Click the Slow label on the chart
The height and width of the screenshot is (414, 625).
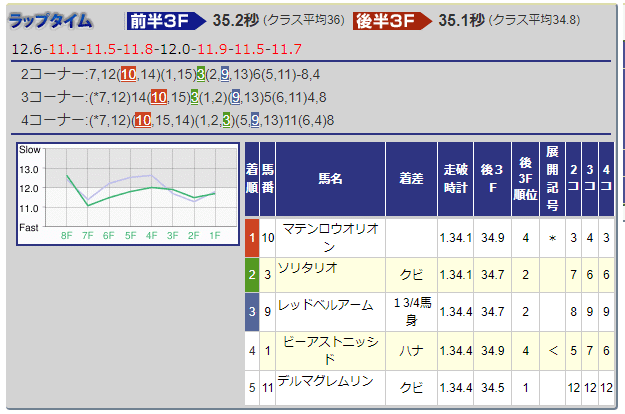coord(29,150)
